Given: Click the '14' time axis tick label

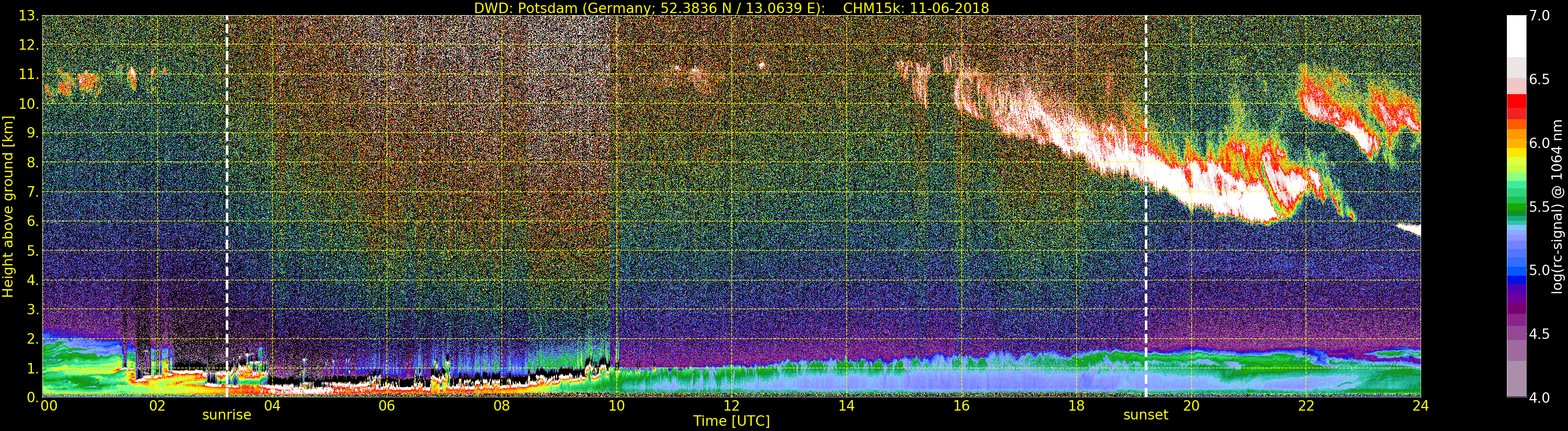Looking at the screenshot, I should pos(846,406).
